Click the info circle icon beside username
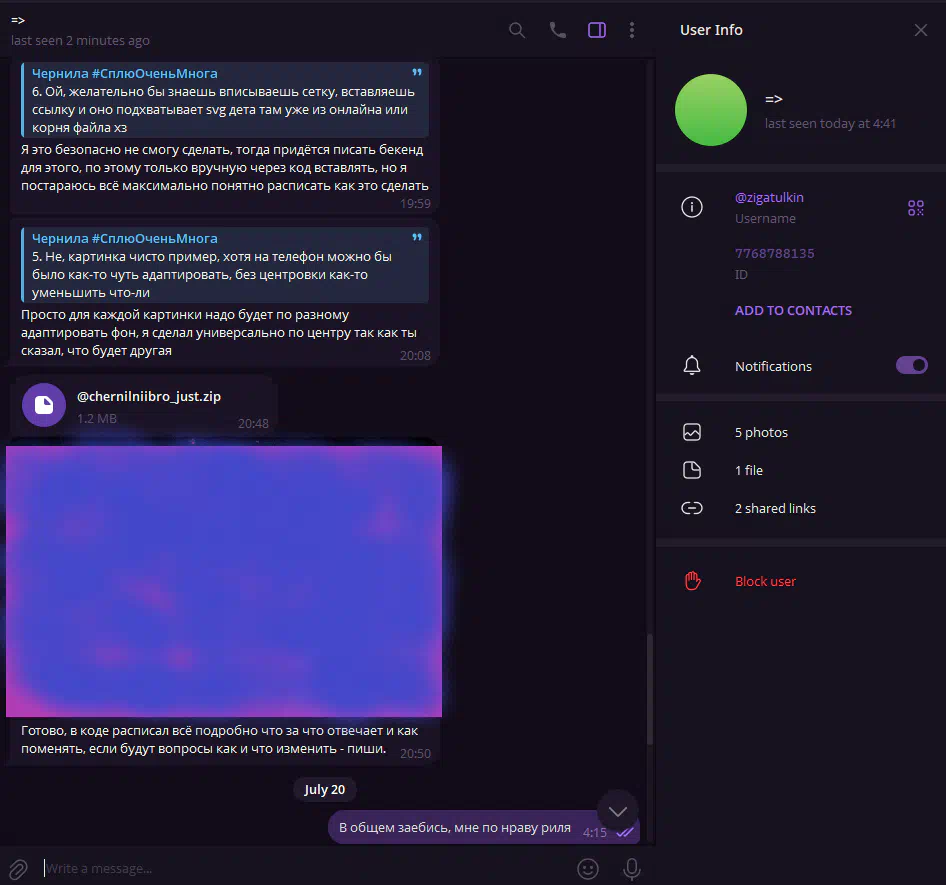 coord(691,207)
